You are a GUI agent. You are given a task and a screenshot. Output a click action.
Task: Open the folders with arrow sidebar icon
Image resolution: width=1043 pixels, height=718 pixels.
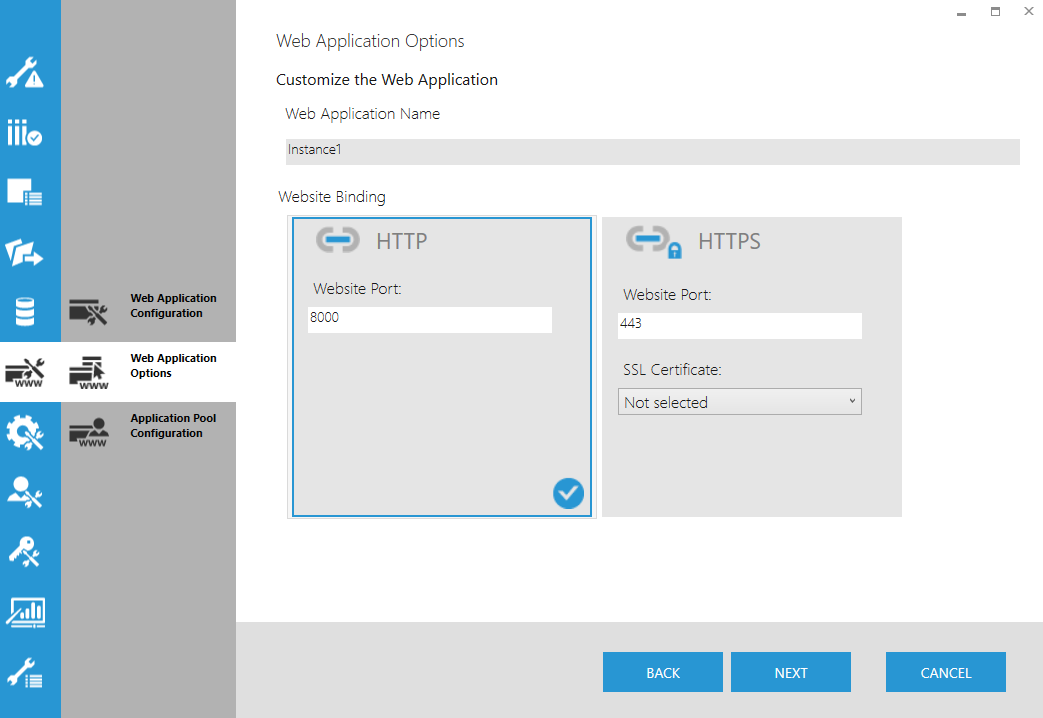coord(25,252)
